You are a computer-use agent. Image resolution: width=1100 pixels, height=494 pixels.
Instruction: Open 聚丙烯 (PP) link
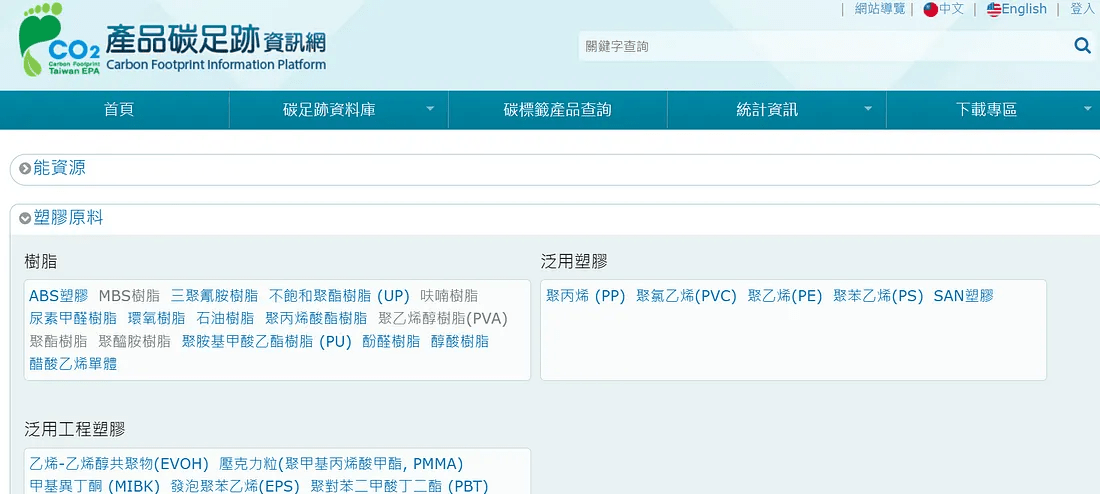[585, 296]
